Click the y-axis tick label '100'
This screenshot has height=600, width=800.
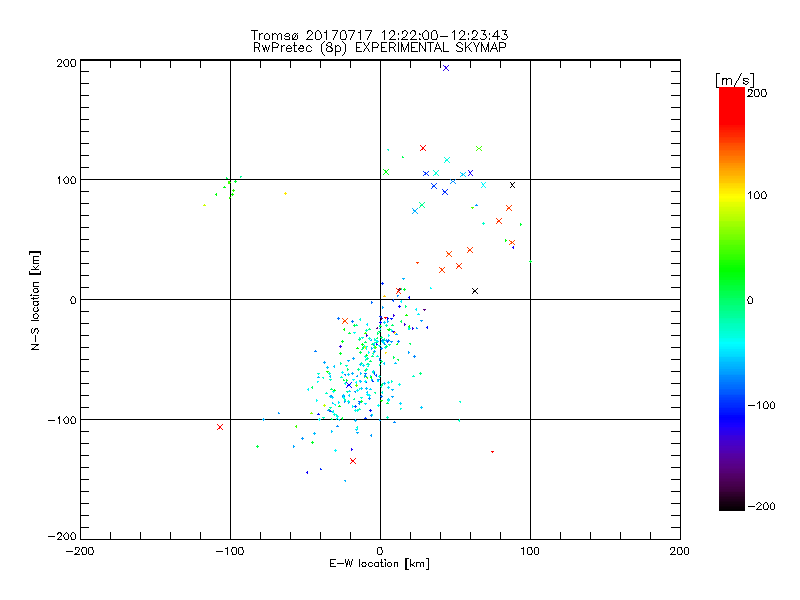[66, 180]
